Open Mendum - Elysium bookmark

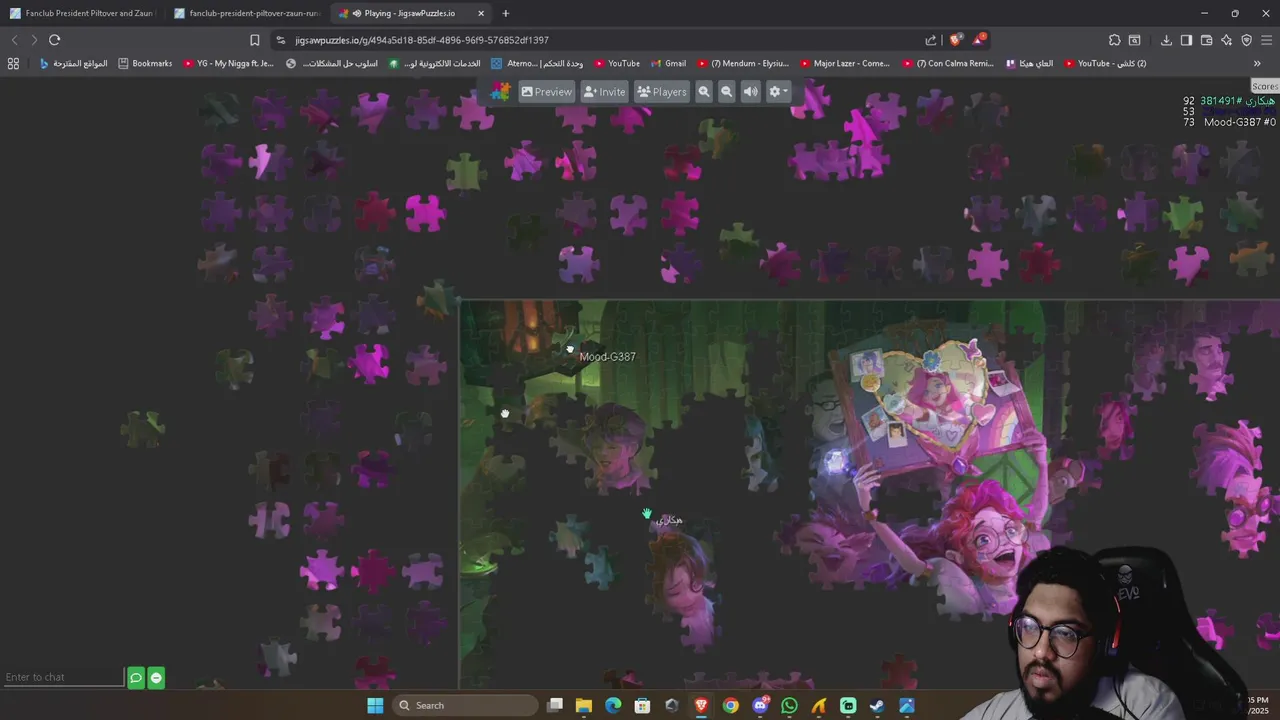coord(743,63)
